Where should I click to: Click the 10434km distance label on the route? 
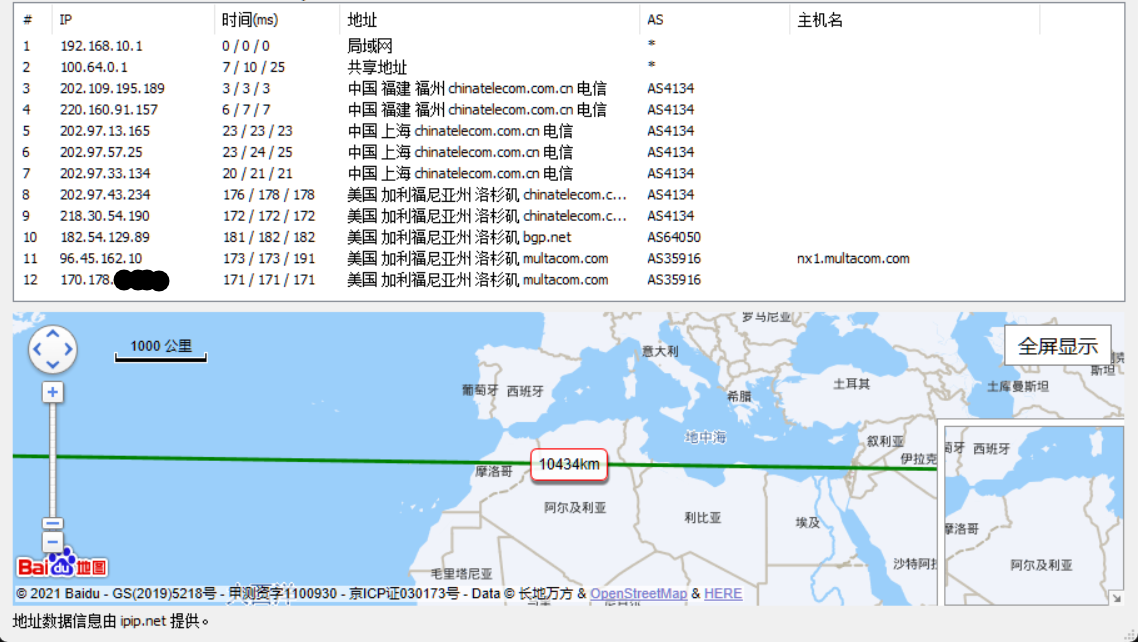pyautogui.click(x=569, y=464)
